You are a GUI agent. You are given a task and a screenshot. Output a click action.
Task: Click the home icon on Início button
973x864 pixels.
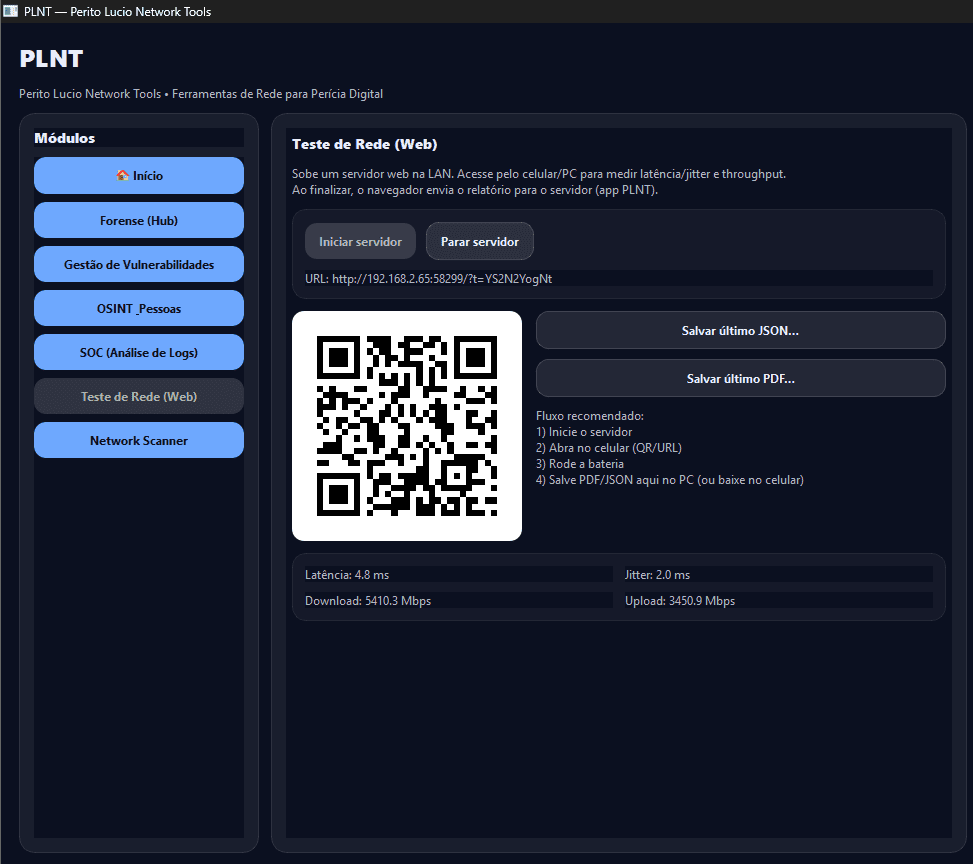(x=122, y=175)
